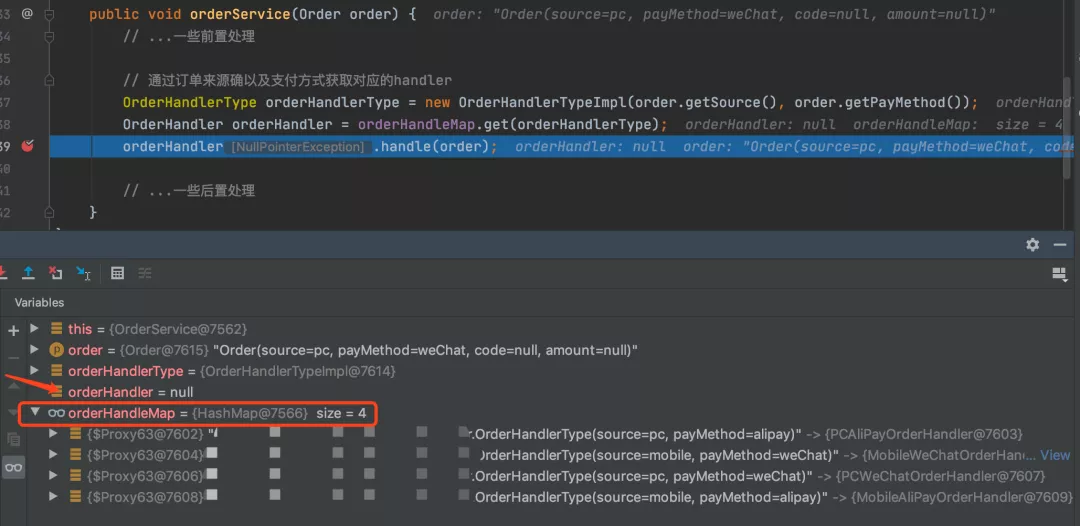Screen dimensions: 1080x526
Task: Open debugger settings gear icon
Action: (x=1032, y=244)
